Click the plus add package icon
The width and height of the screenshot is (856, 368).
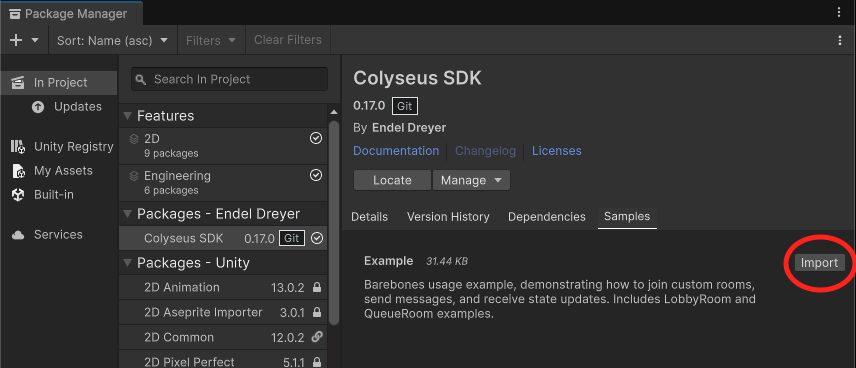(x=16, y=40)
